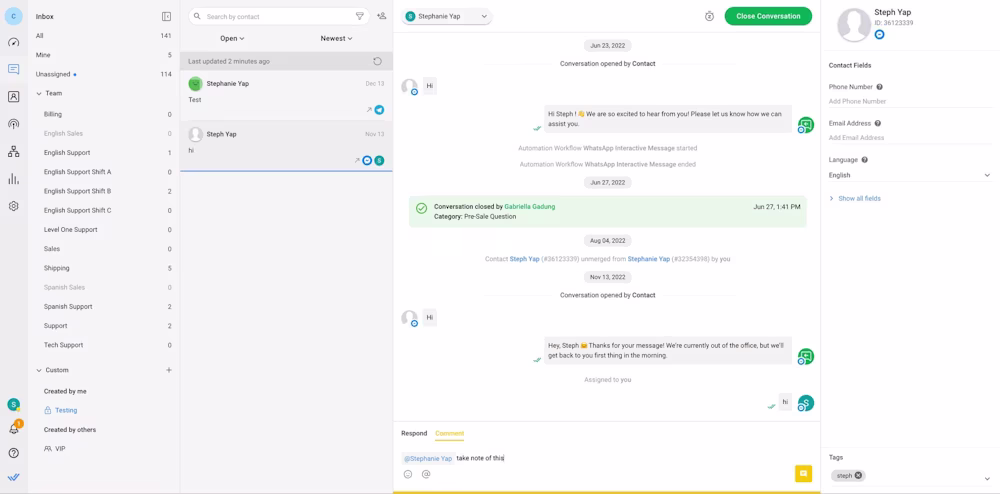Open the notifications bell icon

coord(13,428)
